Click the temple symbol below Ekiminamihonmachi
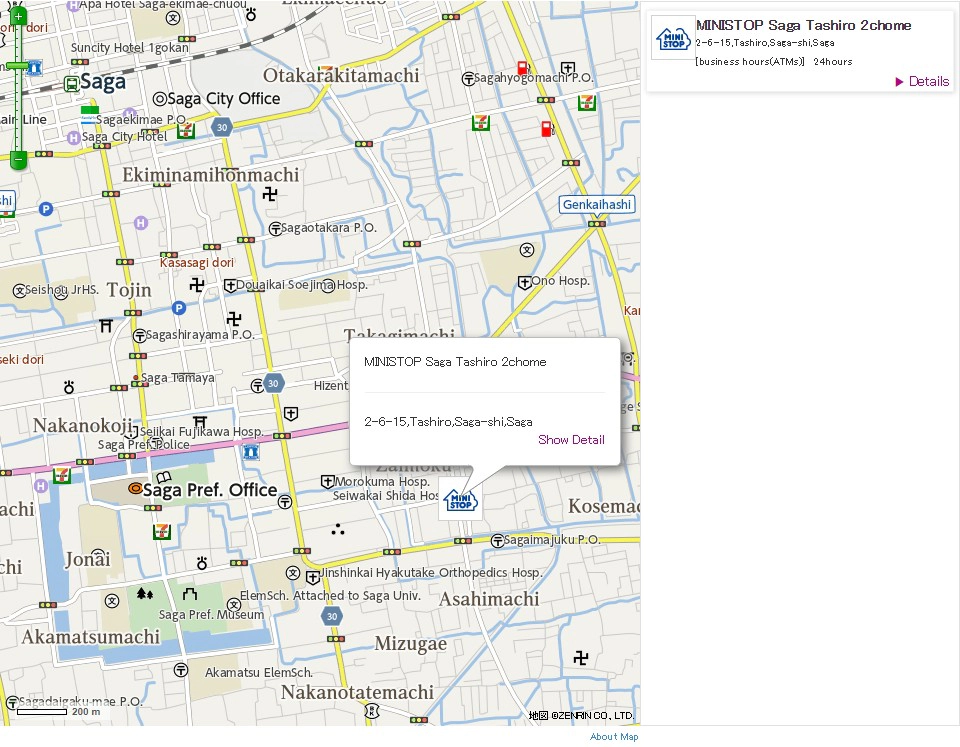The height and width of the screenshot is (747, 960). [269, 195]
